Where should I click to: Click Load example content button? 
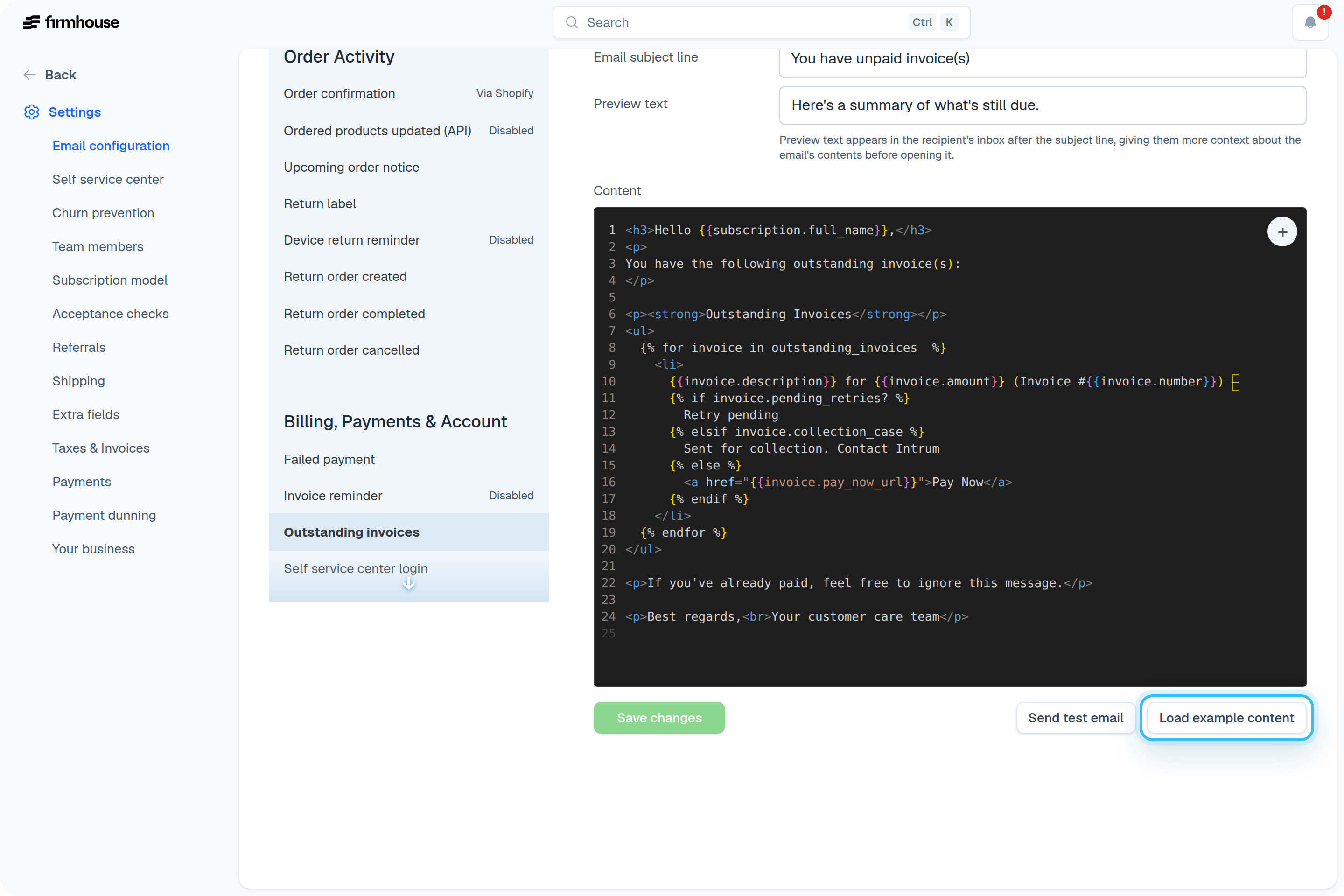pos(1226,718)
